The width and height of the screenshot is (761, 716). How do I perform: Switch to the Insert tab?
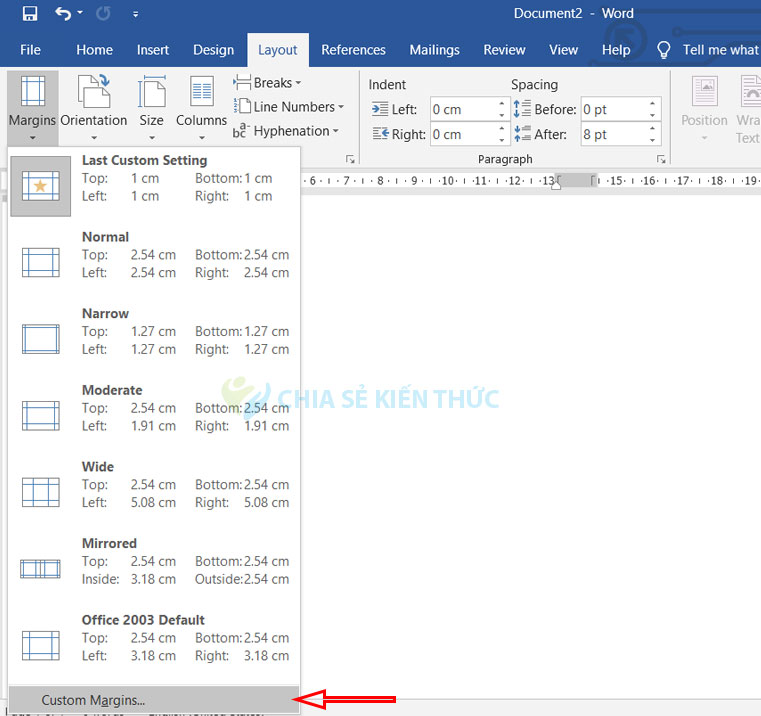153,50
